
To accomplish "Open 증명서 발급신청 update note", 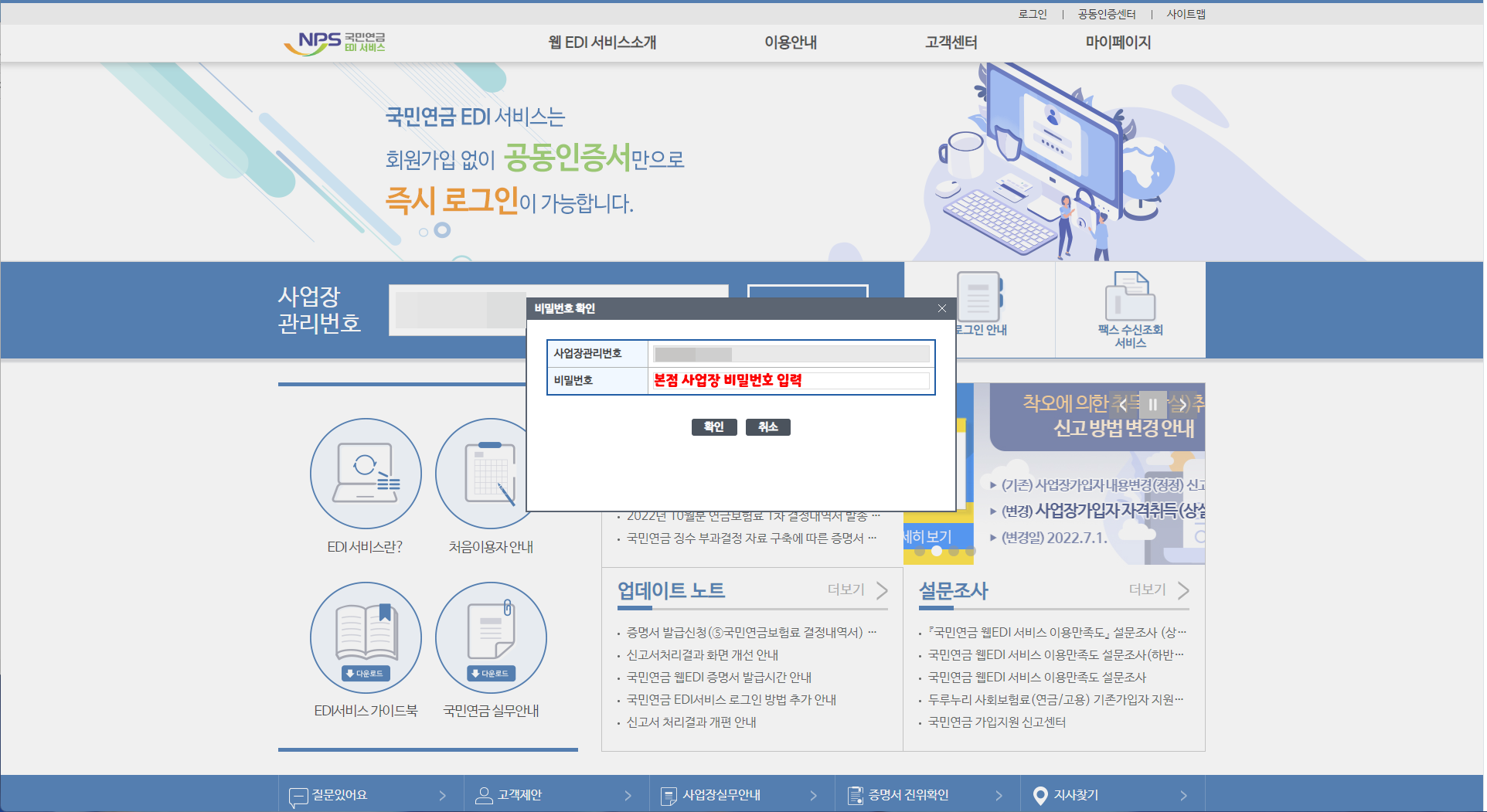I will coord(751,632).
